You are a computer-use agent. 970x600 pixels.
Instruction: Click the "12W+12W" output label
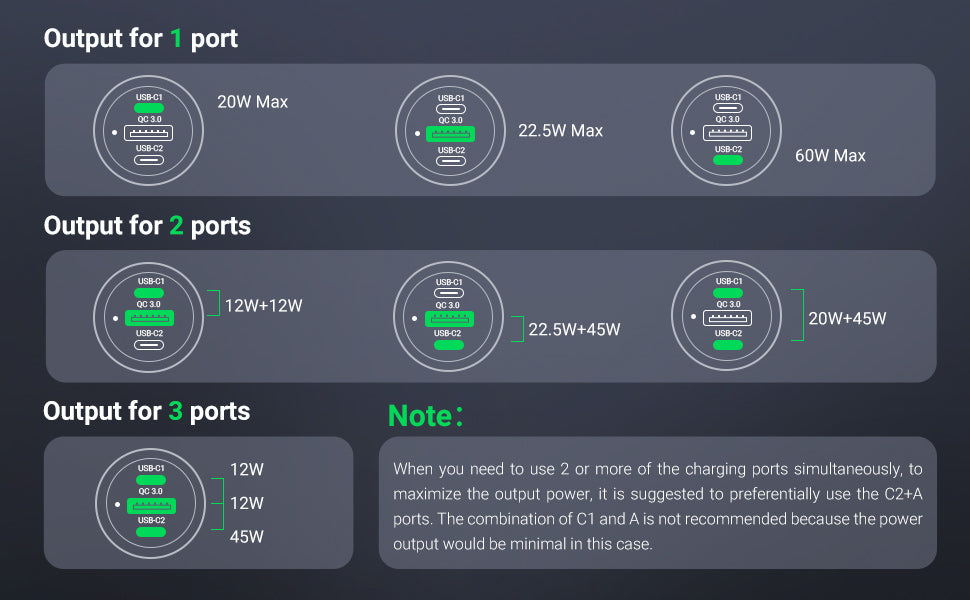pos(263,306)
